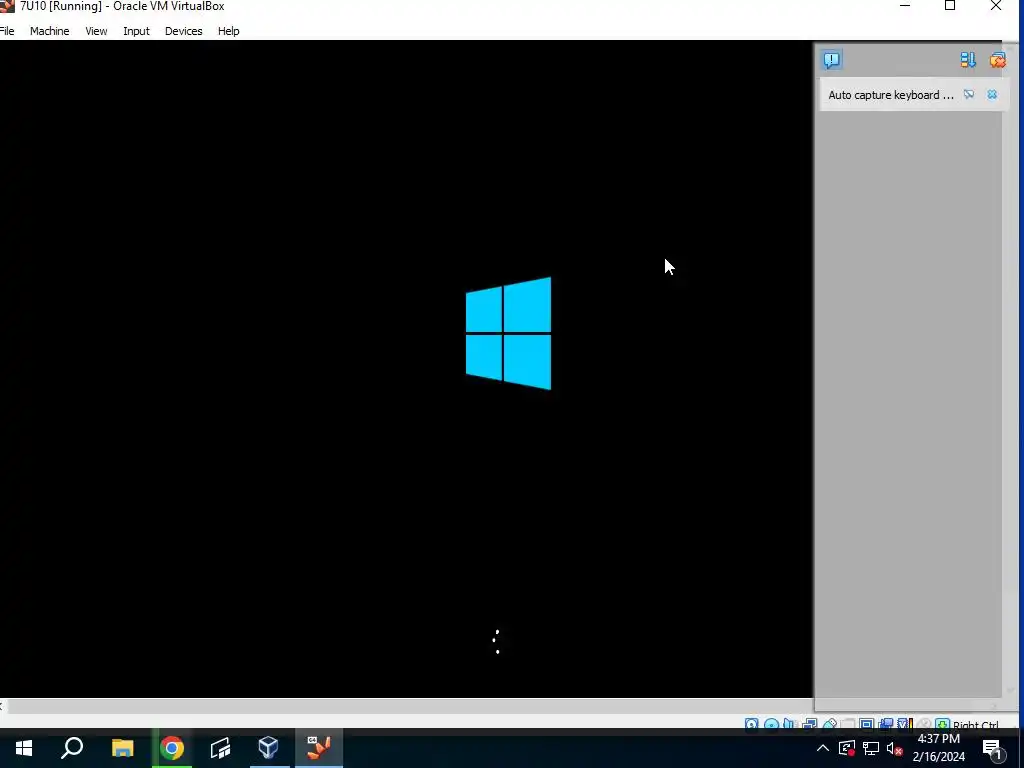Click the network adapter status icon
The width and height of the screenshot is (1024, 768).
[x=810, y=724]
